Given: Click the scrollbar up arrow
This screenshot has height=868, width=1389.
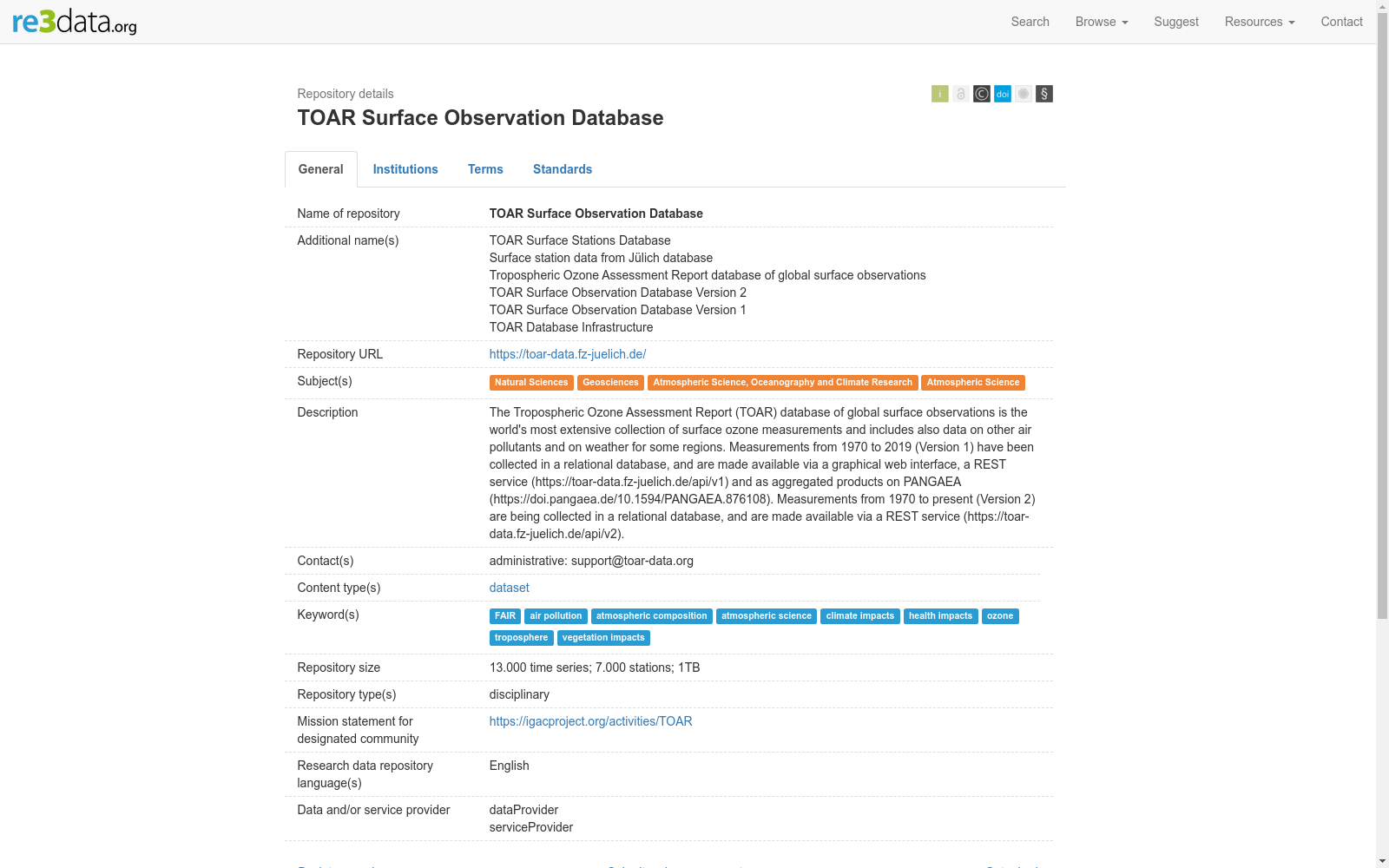Looking at the screenshot, I should tap(1382, 7).
